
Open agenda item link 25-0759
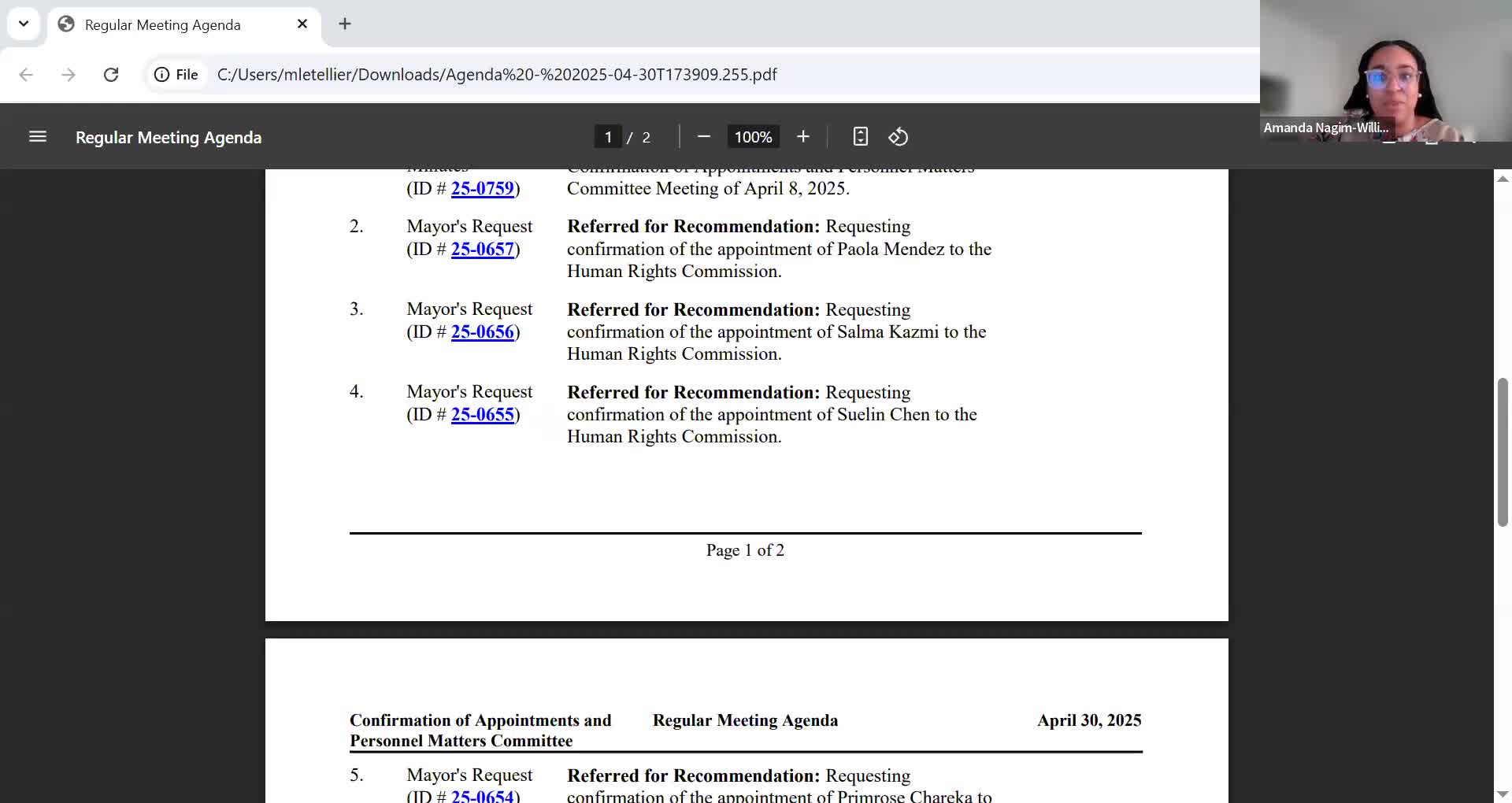[482, 189]
